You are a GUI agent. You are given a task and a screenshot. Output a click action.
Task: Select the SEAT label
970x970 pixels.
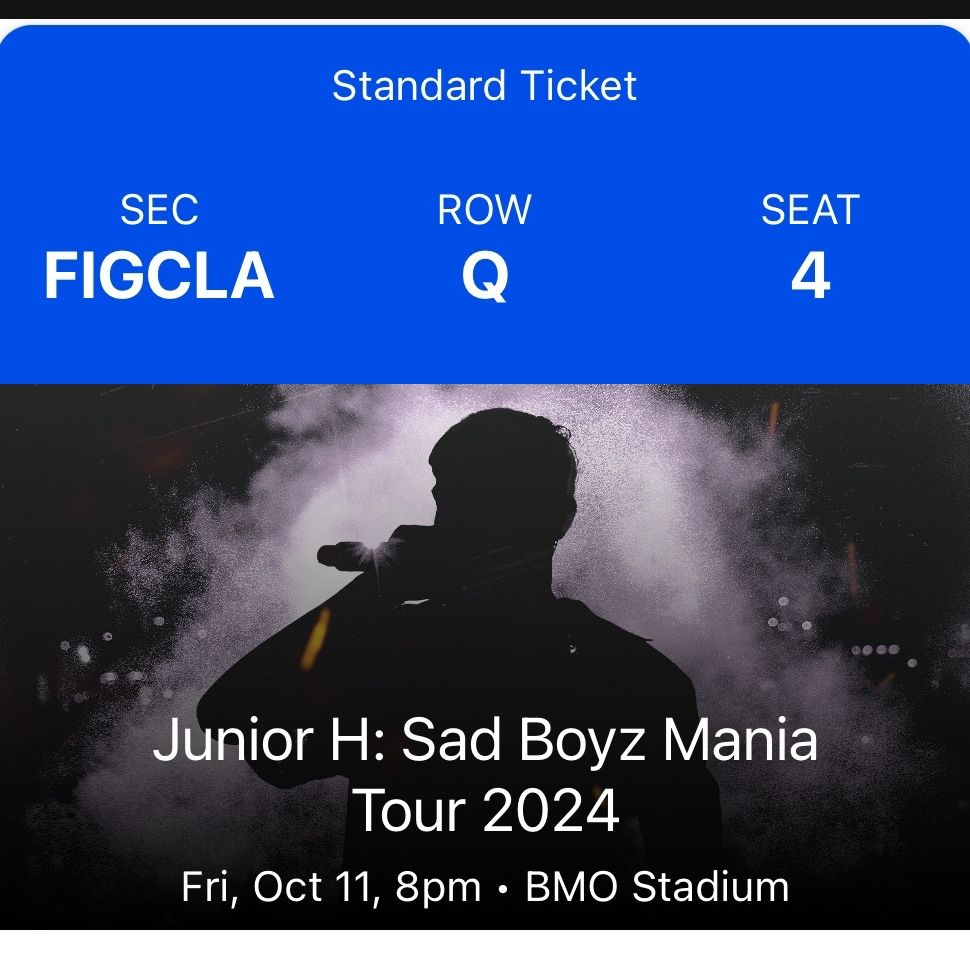810,210
